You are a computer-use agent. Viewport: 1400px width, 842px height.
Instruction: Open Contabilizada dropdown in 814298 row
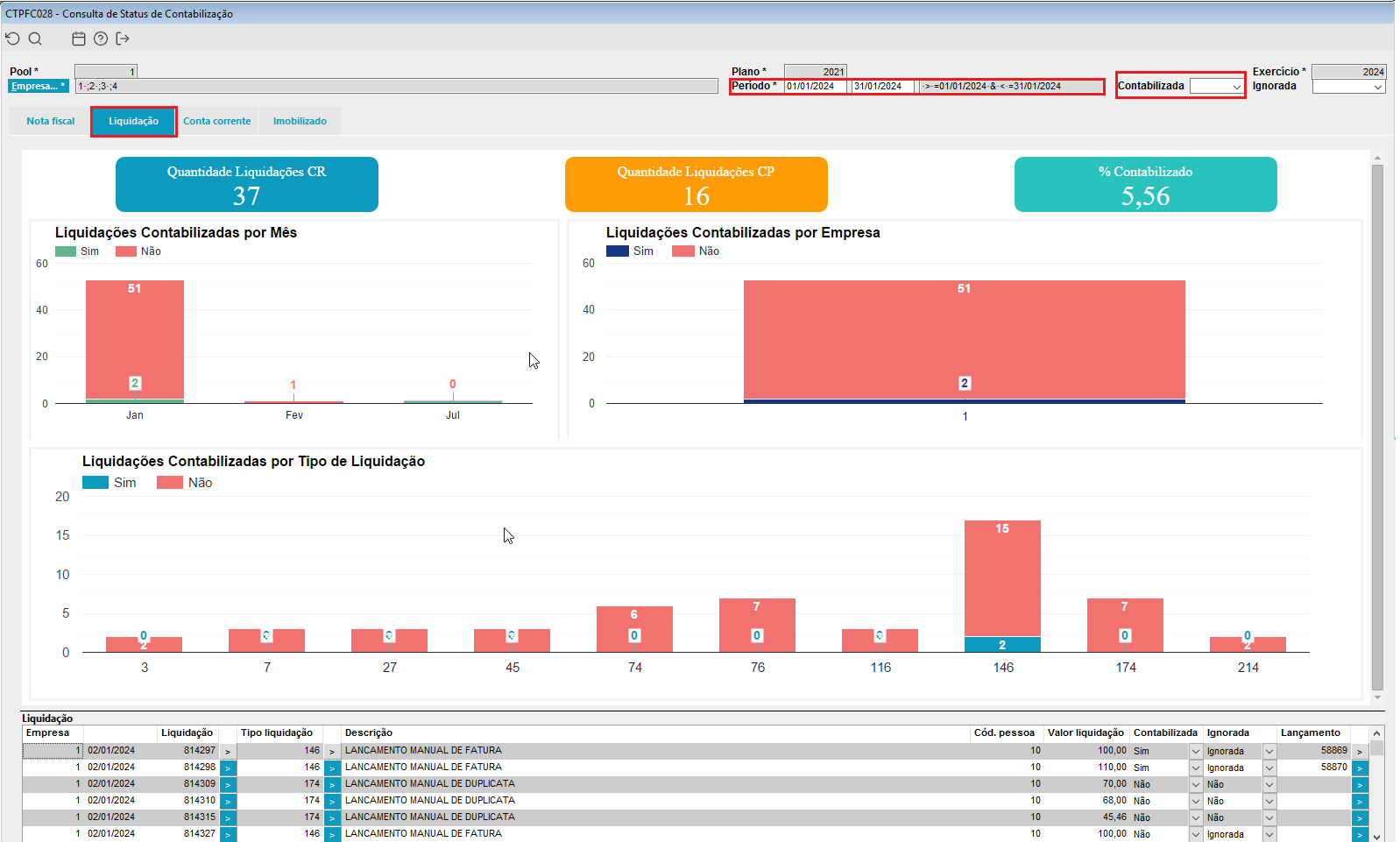coord(1195,768)
